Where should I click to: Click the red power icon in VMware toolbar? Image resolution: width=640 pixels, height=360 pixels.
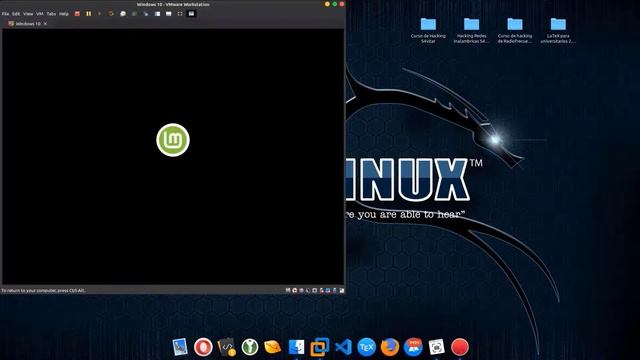[77, 14]
